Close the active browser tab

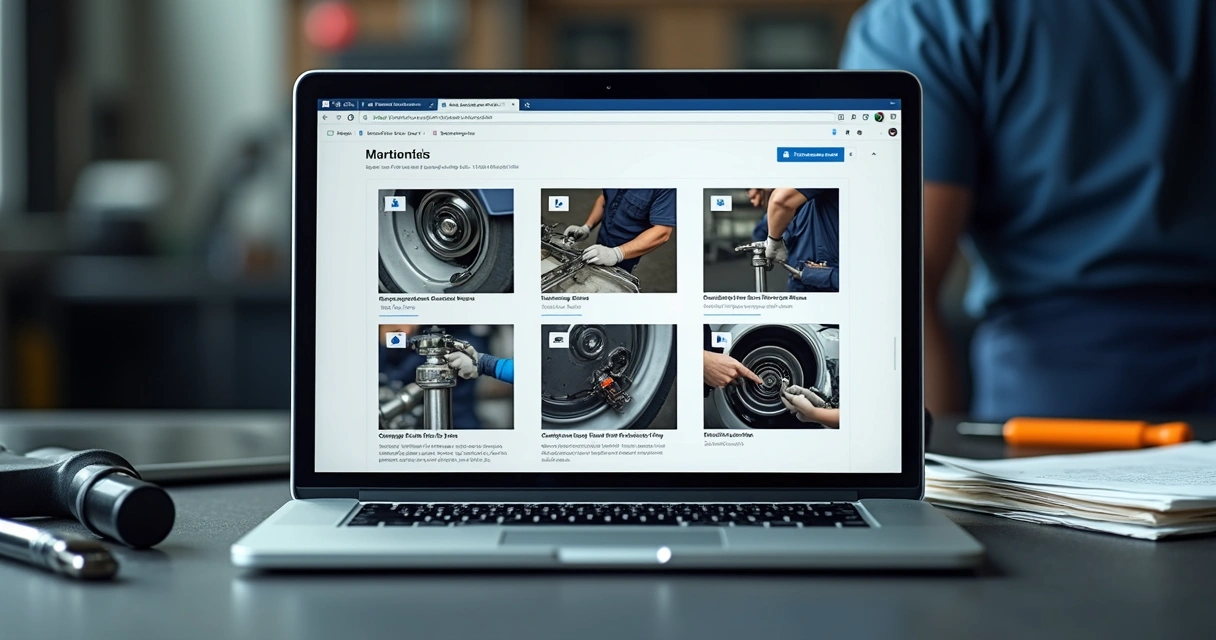[513, 104]
